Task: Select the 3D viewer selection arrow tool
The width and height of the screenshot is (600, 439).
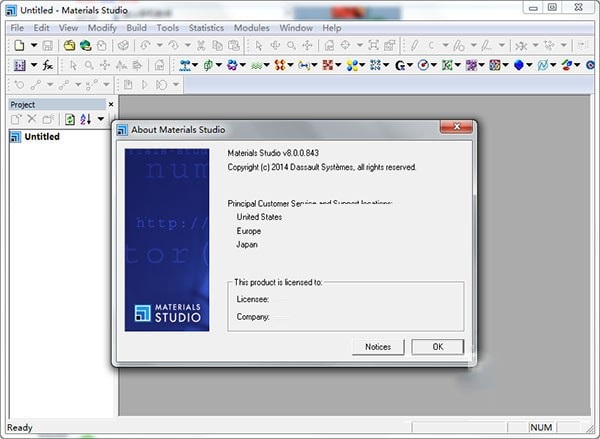Action: click(259, 46)
